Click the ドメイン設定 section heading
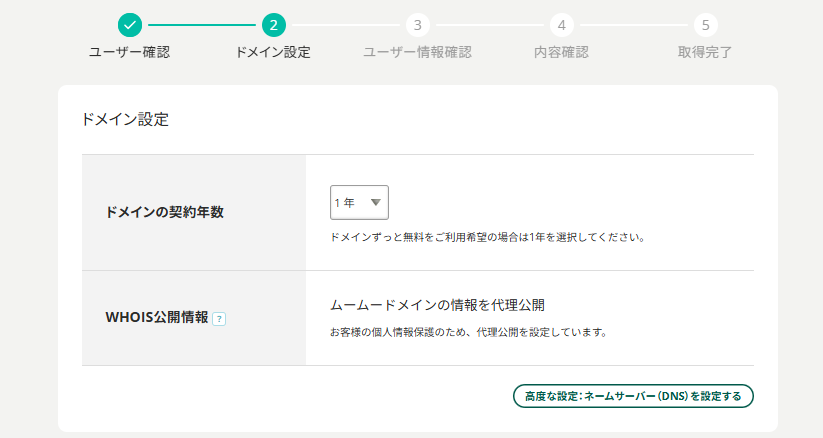This screenshot has height=438, width=823. coord(125,119)
